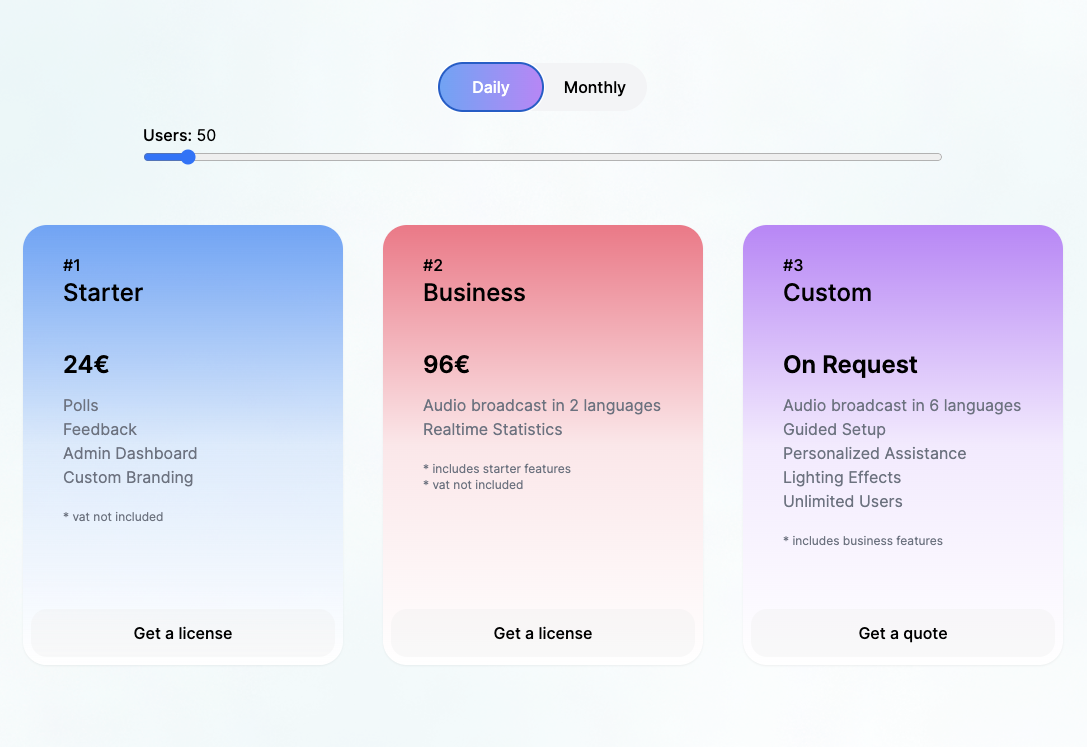This screenshot has height=747, width=1087.
Task: Switch billing to Monthly
Action: 594,87
